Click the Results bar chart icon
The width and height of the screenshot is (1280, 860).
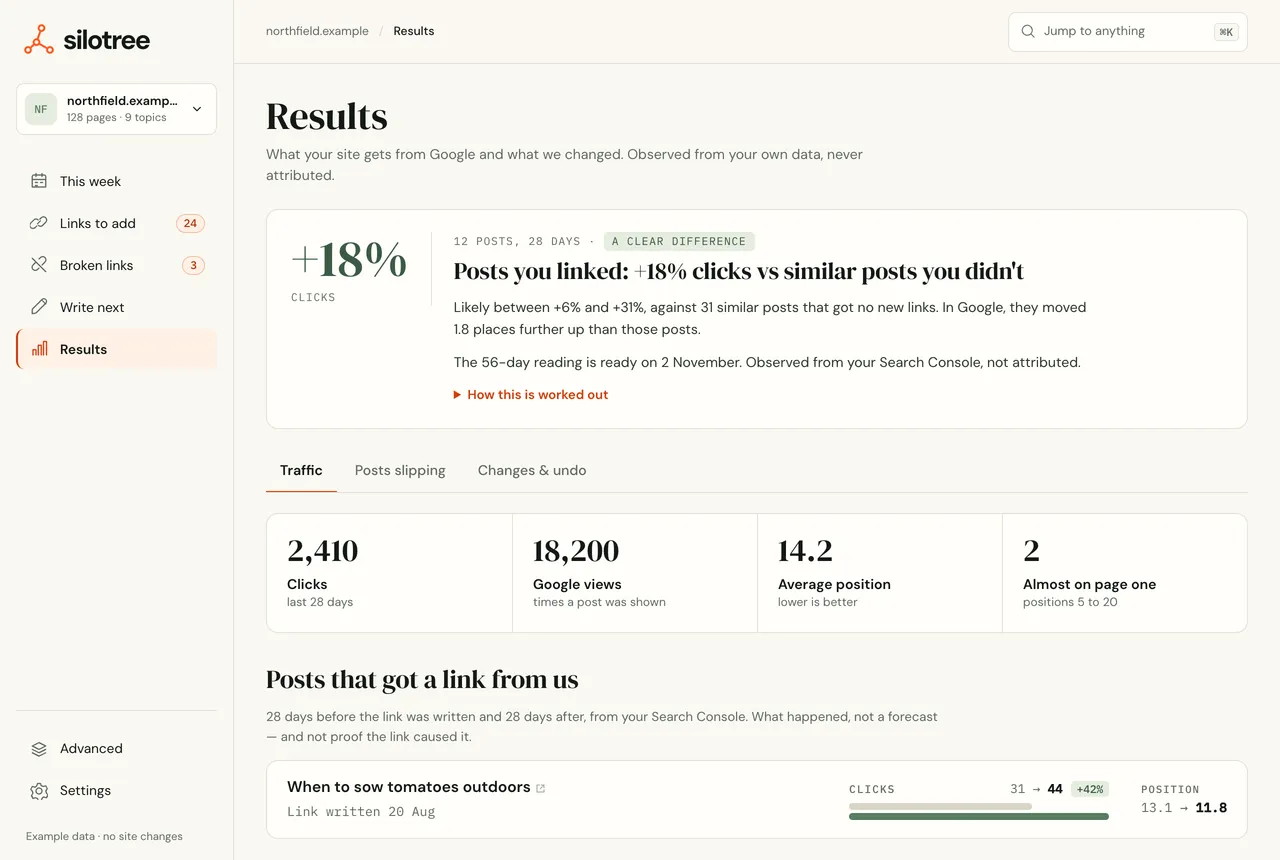pyautogui.click(x=39, y=349)
